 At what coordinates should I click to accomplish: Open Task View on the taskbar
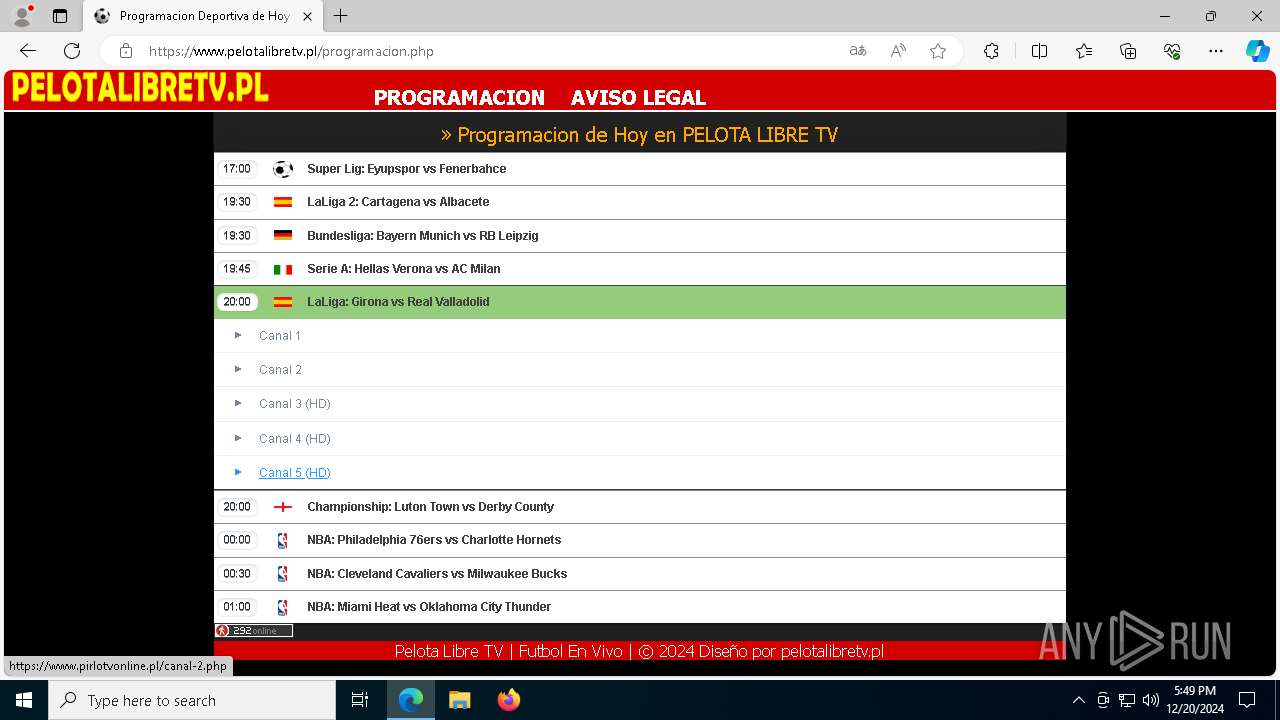coord(360,700)
